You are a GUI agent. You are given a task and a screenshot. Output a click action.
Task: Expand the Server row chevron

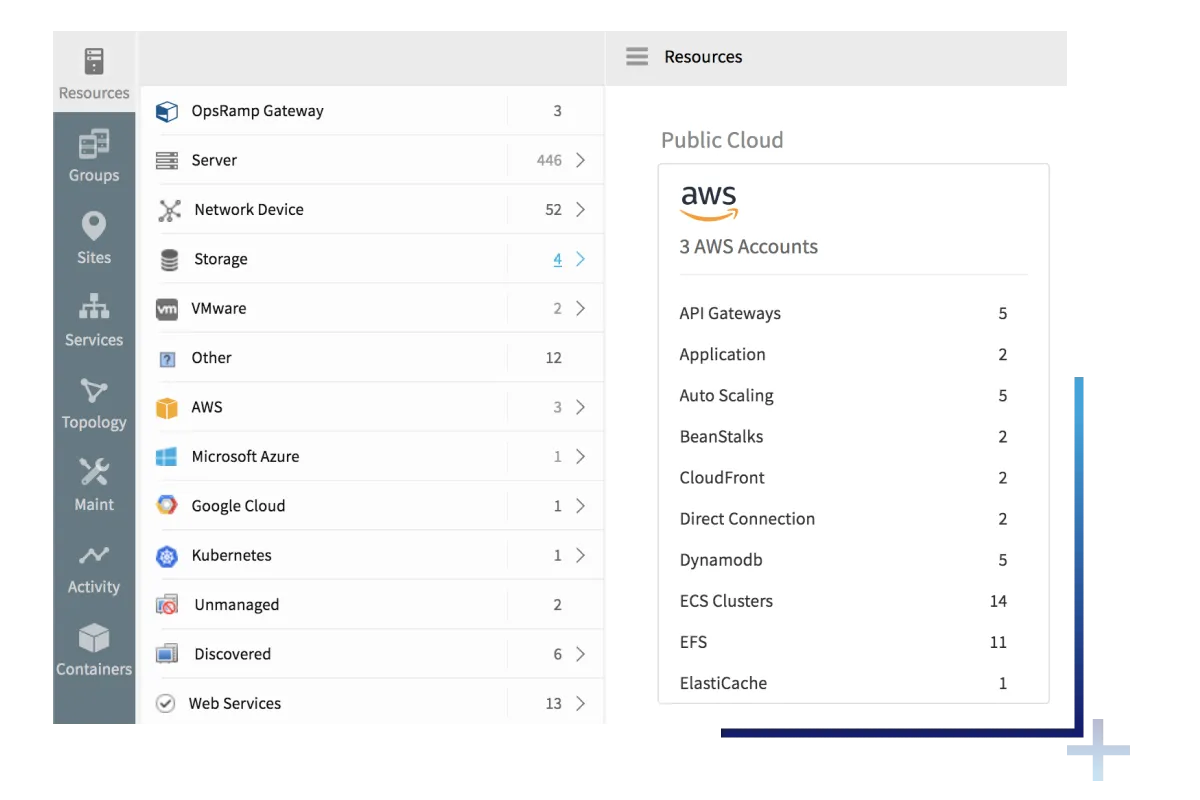click(581, 160)
